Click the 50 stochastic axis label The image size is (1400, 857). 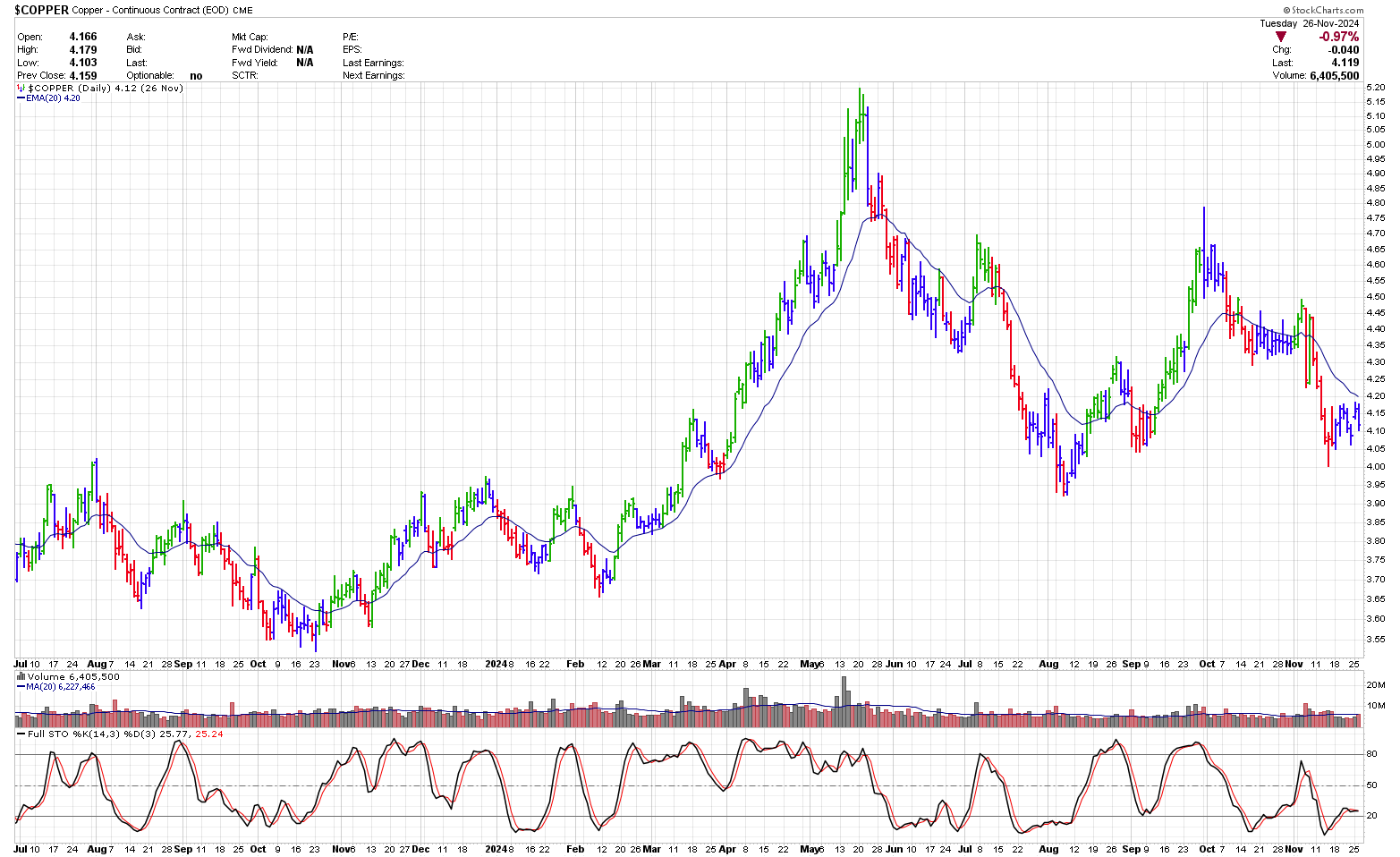[x=1371, y=785]
